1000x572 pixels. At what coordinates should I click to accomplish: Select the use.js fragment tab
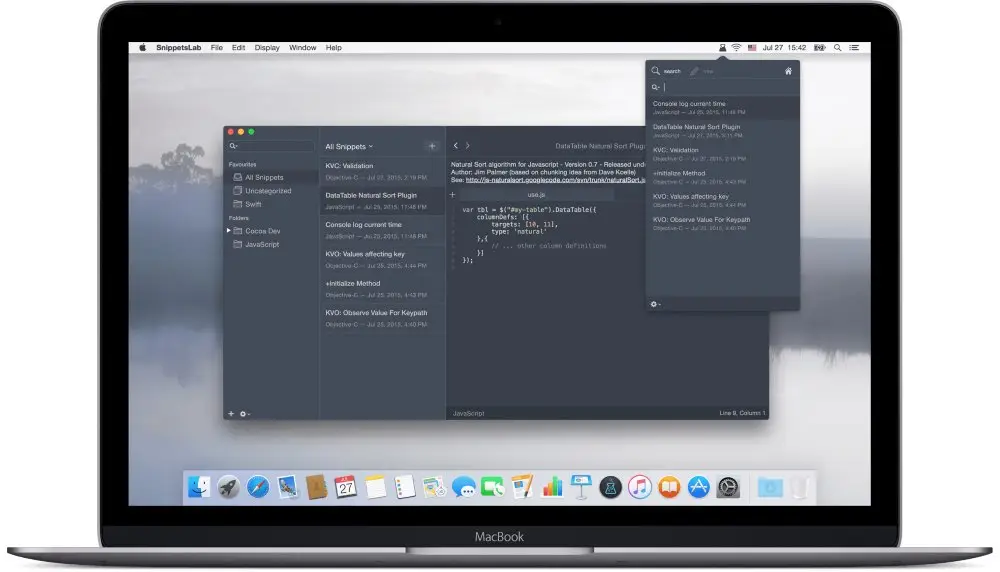[536, 194]
